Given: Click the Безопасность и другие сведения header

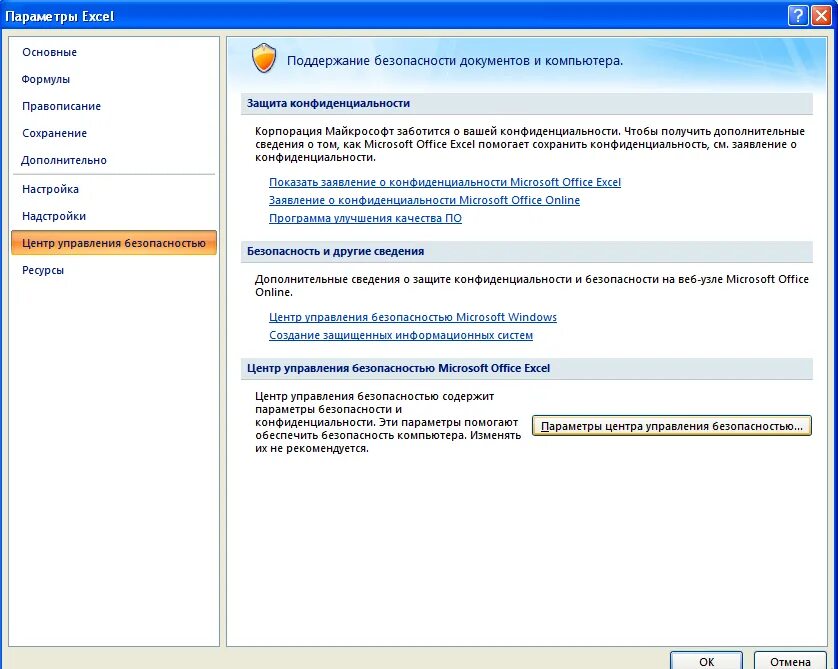Looking at the screenshot, I should point(526,252).
